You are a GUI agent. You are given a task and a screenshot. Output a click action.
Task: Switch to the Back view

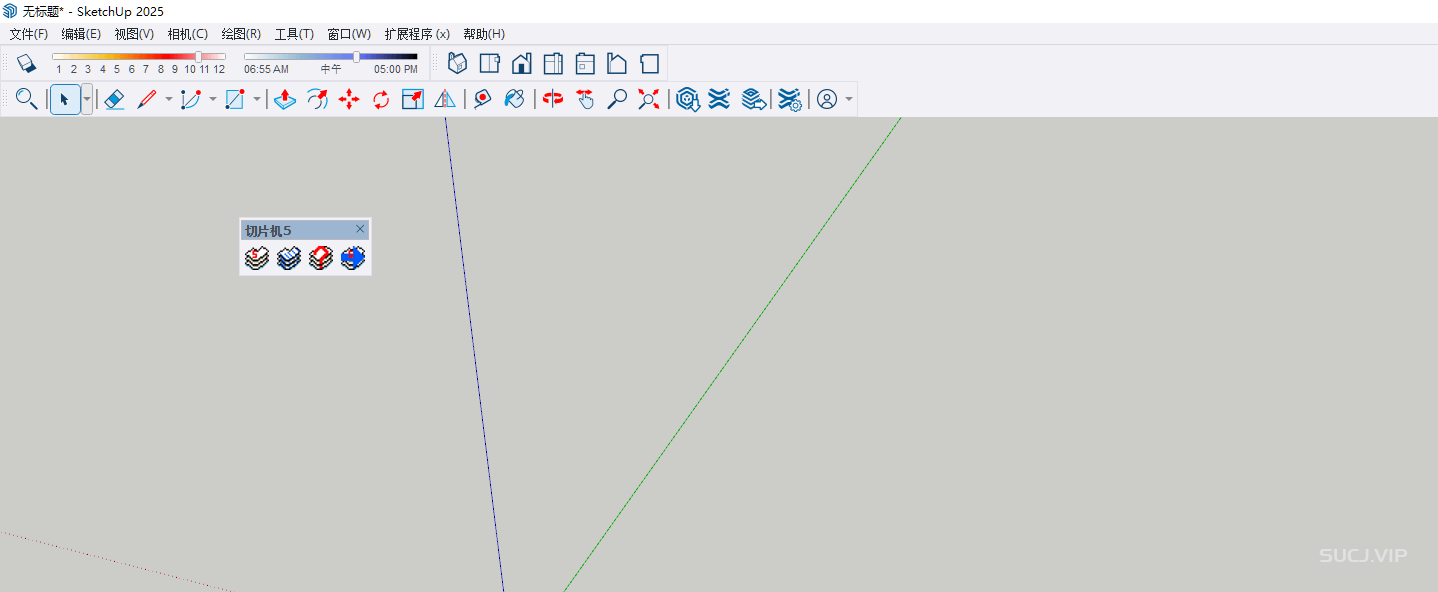tap(585, 63)
